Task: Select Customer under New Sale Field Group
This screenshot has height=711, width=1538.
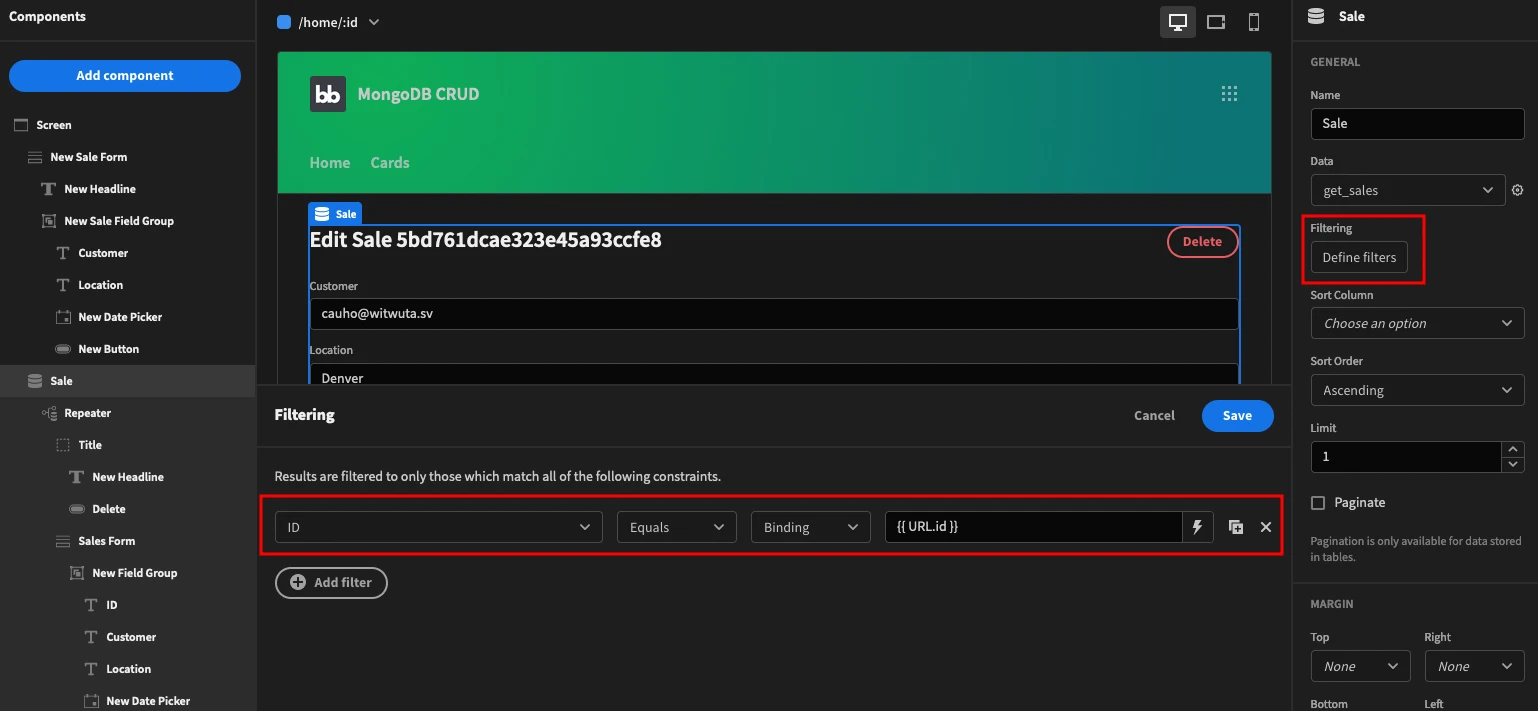Action: [103, 253]
